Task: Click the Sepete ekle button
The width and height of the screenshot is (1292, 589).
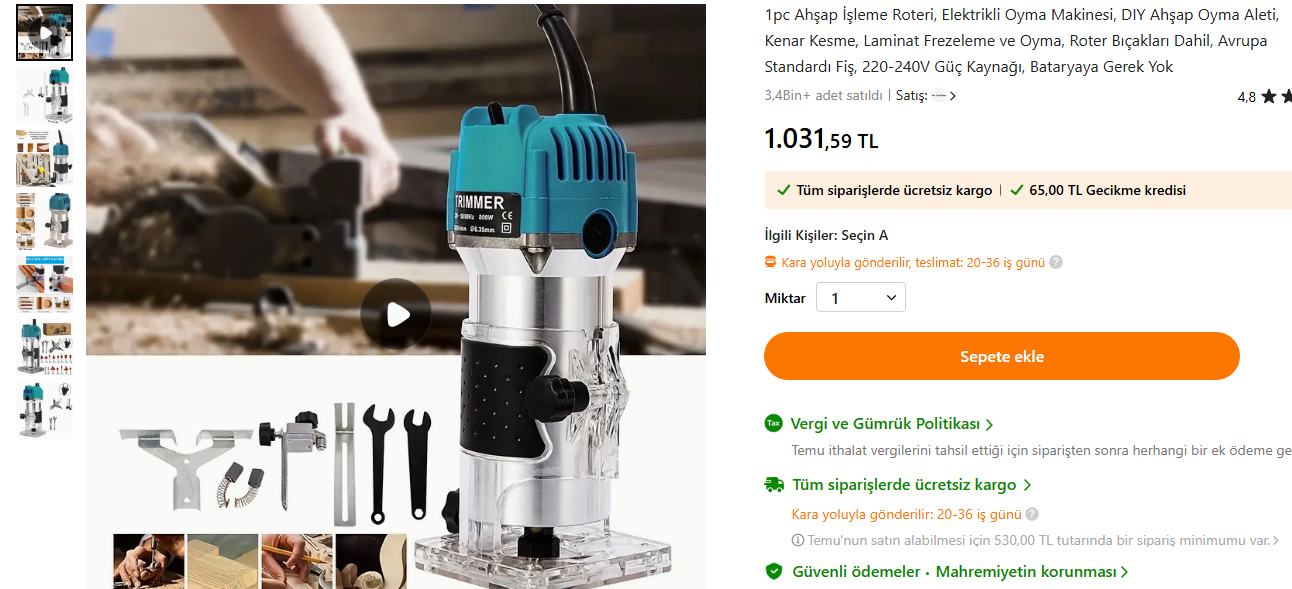Action: (x=1002, y=356)
